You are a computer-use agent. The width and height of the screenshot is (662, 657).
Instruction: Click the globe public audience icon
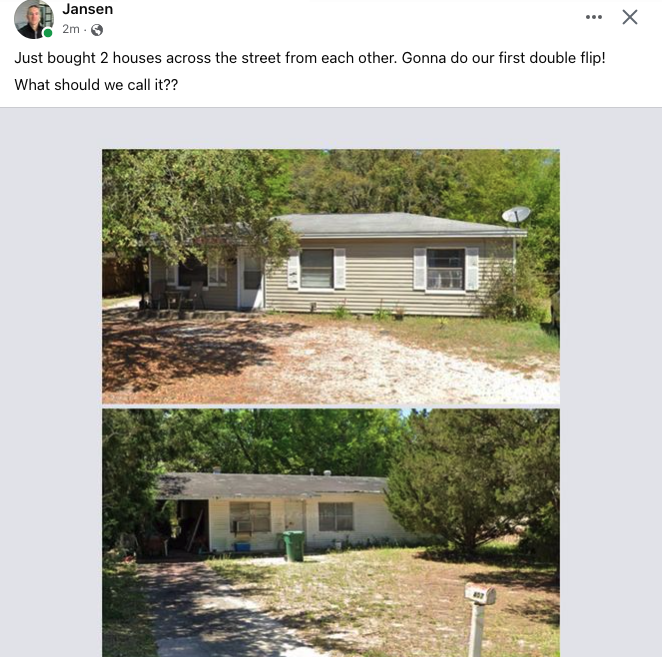(x=97, y=30)
